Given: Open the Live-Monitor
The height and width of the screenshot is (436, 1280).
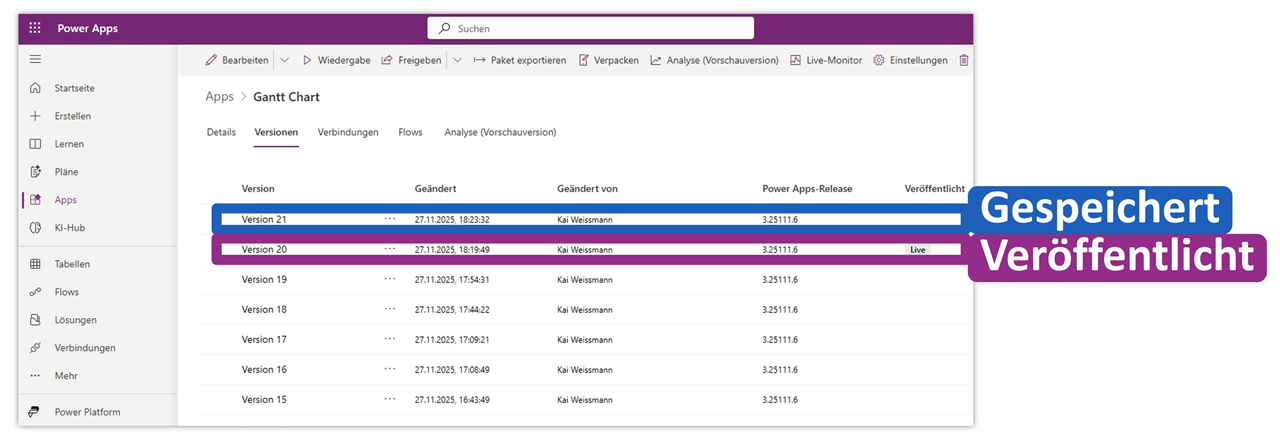Looking at the screenshot, I should tap(826, 60).
